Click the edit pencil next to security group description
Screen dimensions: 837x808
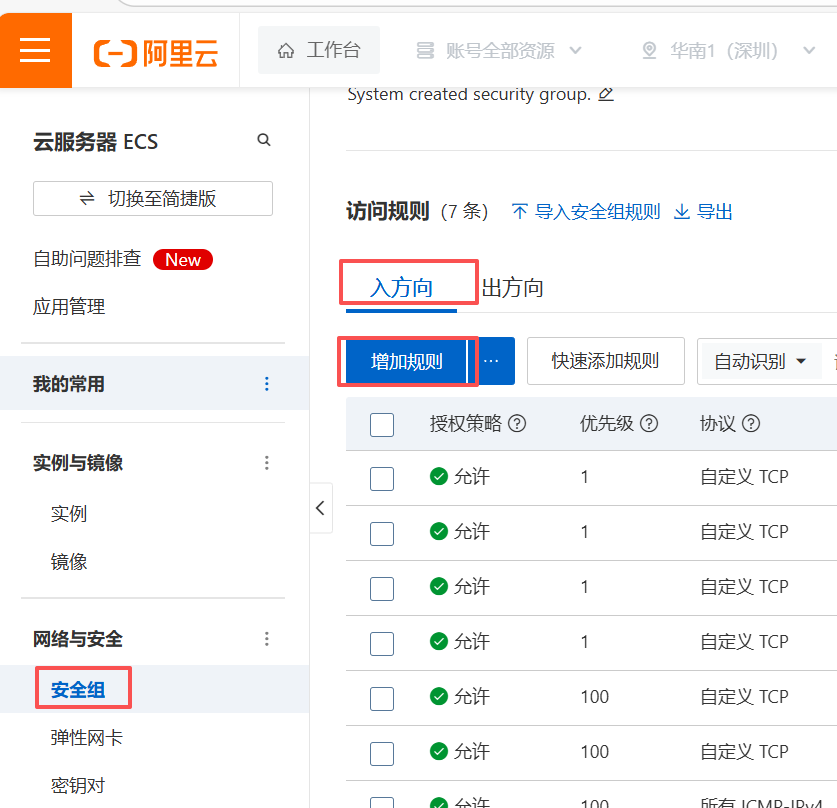605,94
